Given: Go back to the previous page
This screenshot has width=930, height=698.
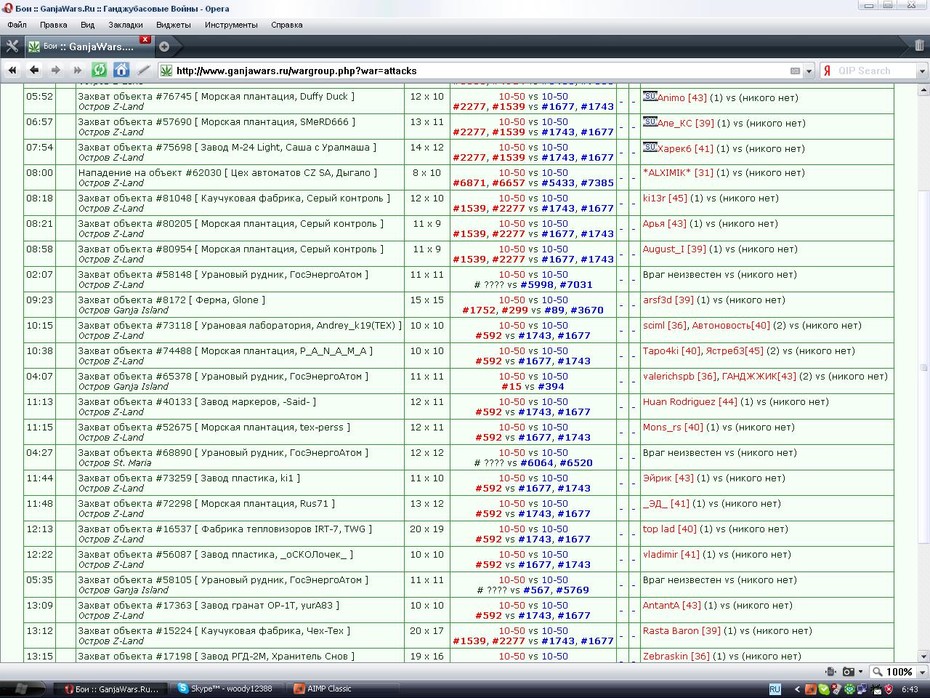Looking at the screenshot, I should coord(34,71).
